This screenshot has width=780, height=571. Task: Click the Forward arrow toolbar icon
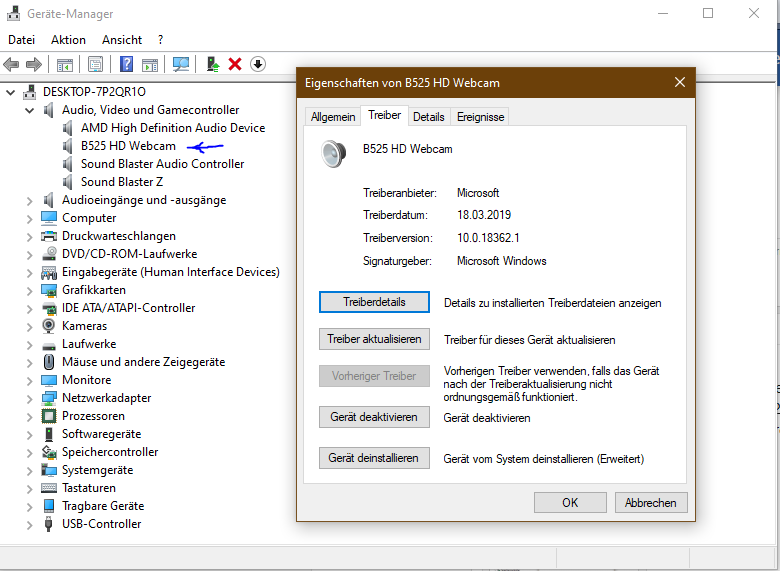pos(34,64)
